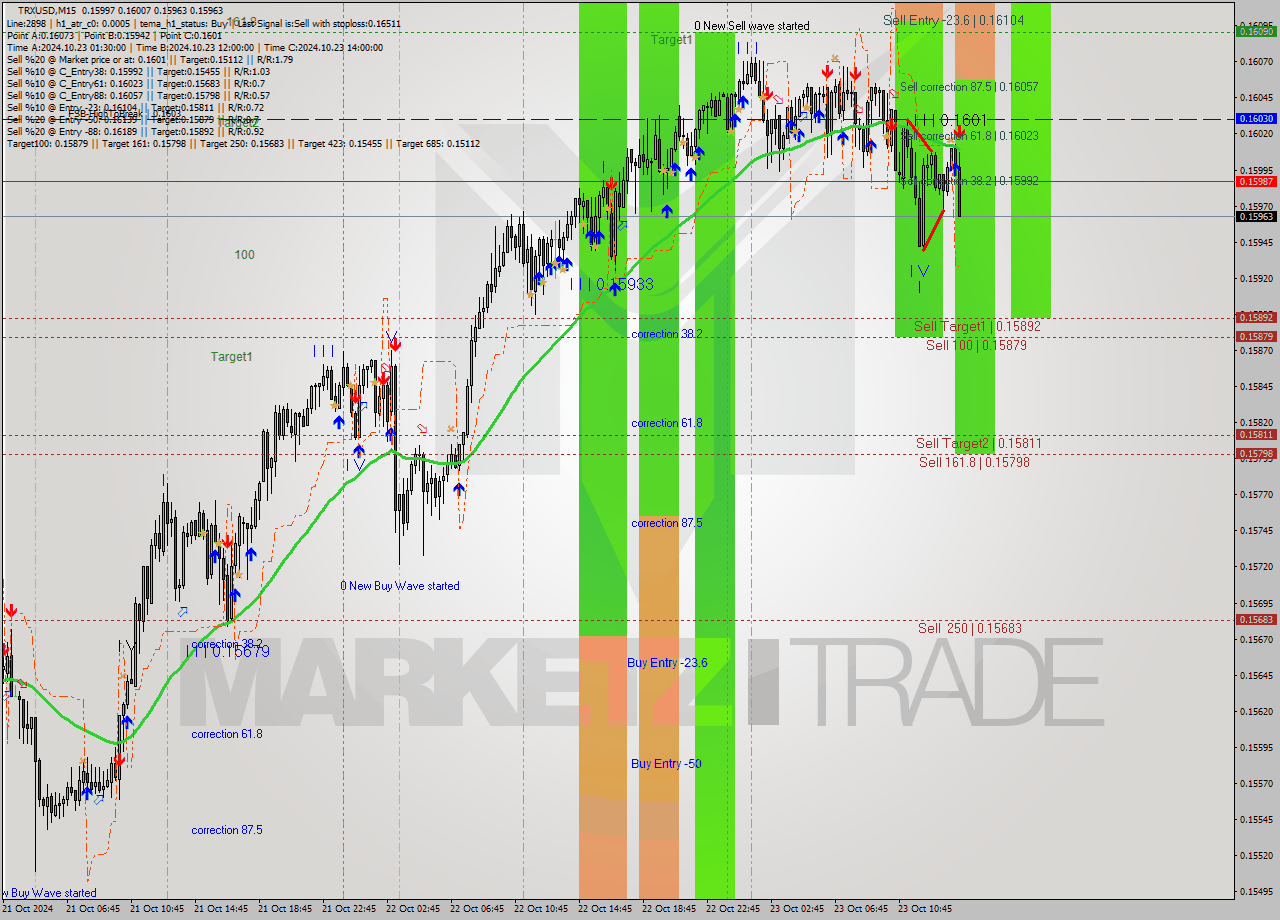
Task: Click the '22 Oct 02:45' time label
Action: point(413,909)
